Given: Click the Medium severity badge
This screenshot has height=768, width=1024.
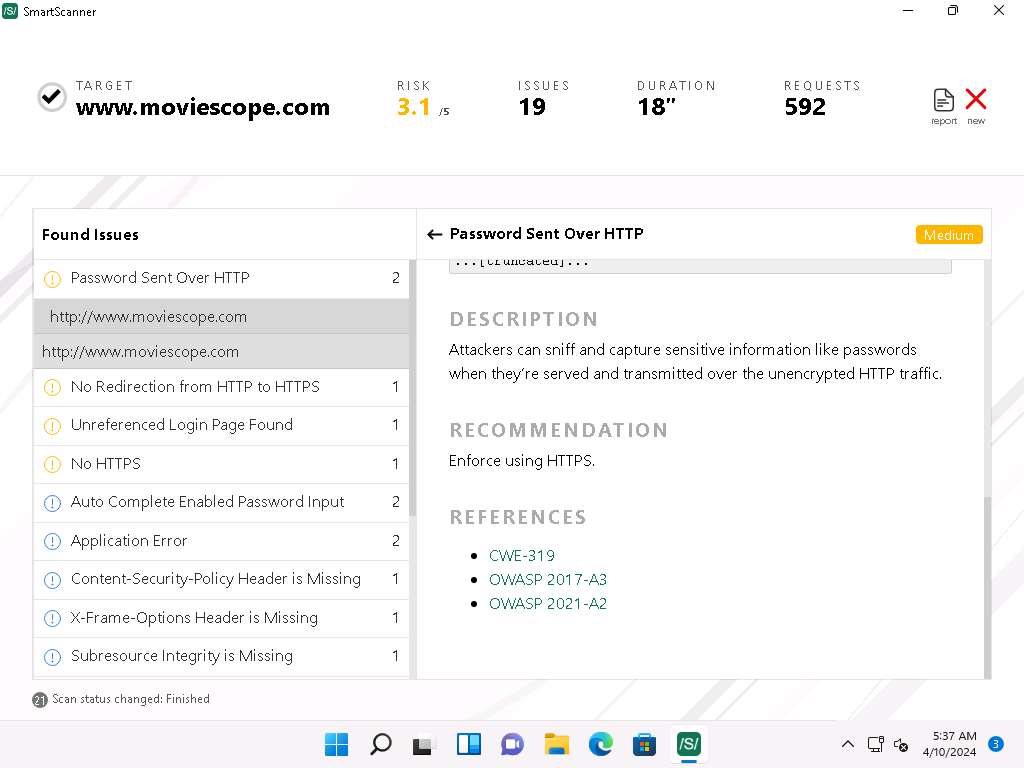Looking at the screenshot, I should click(x=948, y=235).
